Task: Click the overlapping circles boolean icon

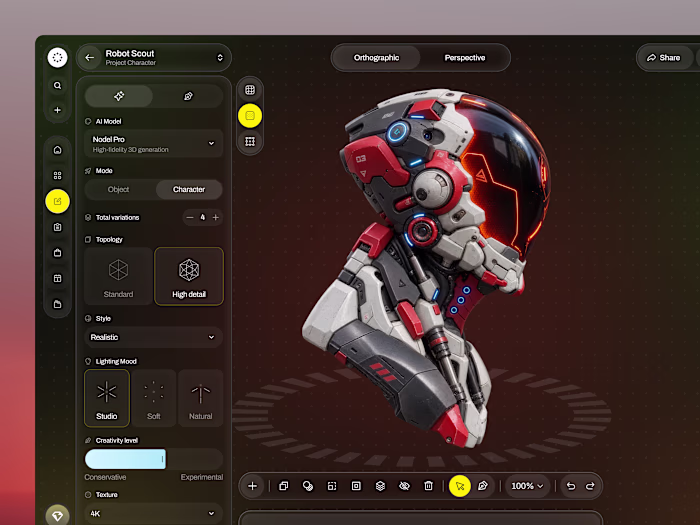Action: coord(308,486)
